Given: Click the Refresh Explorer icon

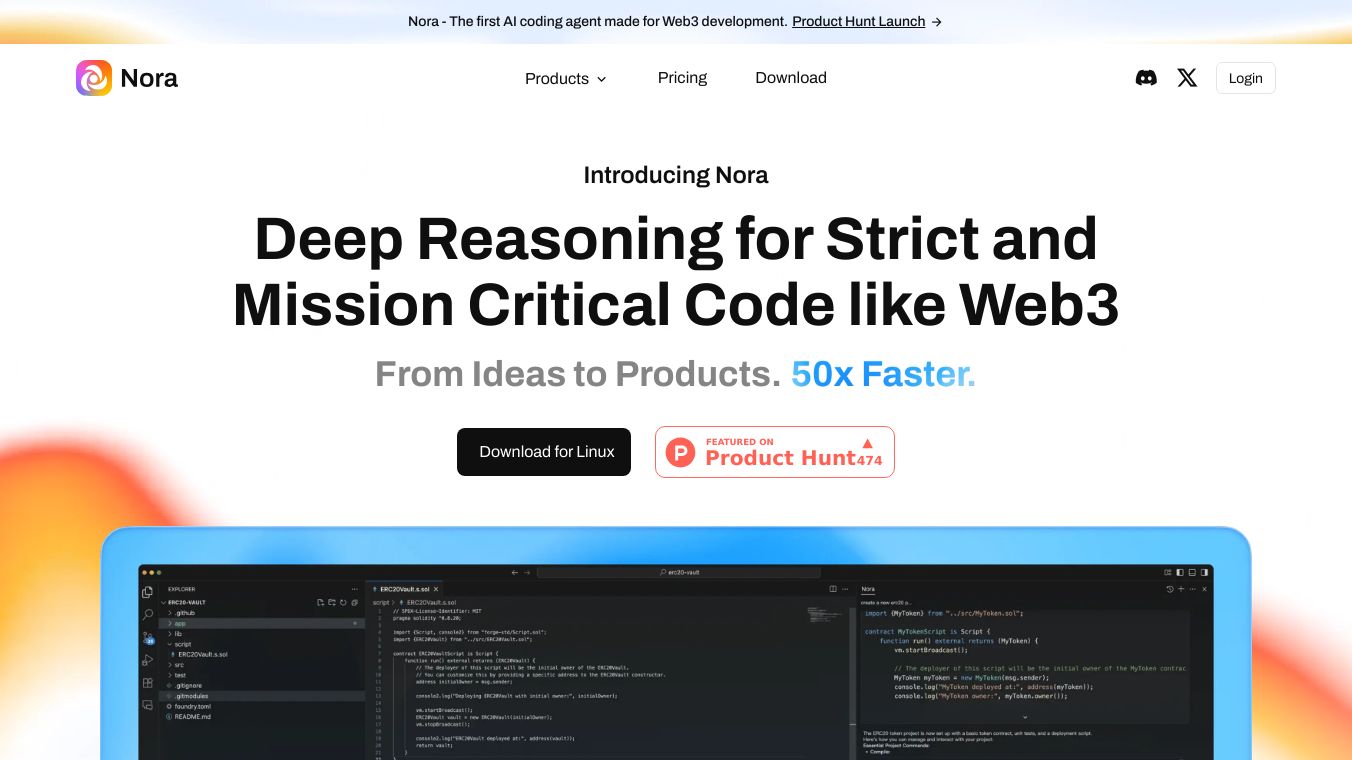Looking at the screenshot, I should (343, 603).
